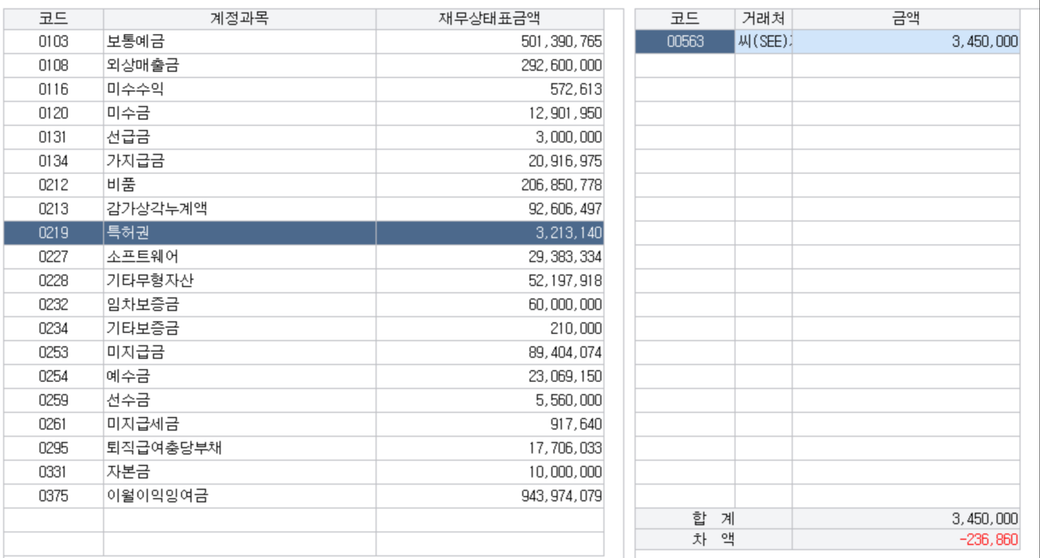
Task: Select the 이월이익잉여금 account name cell
Action: 157,496
